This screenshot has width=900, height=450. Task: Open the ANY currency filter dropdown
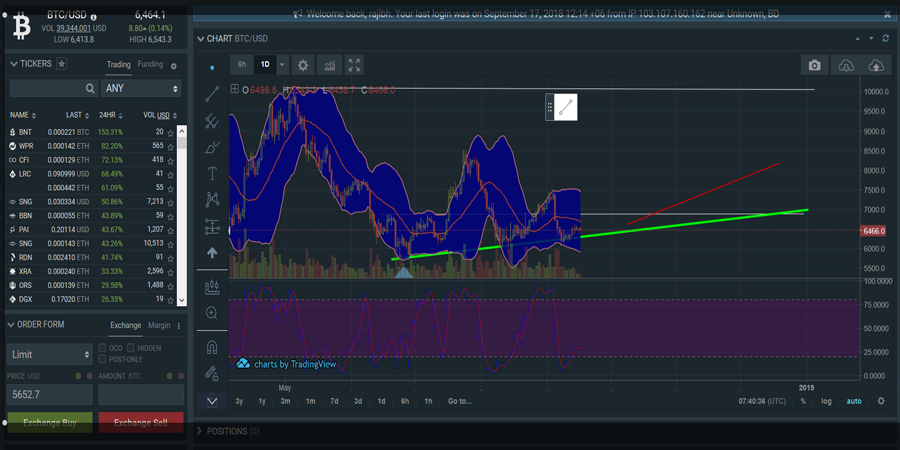point(141,88)
